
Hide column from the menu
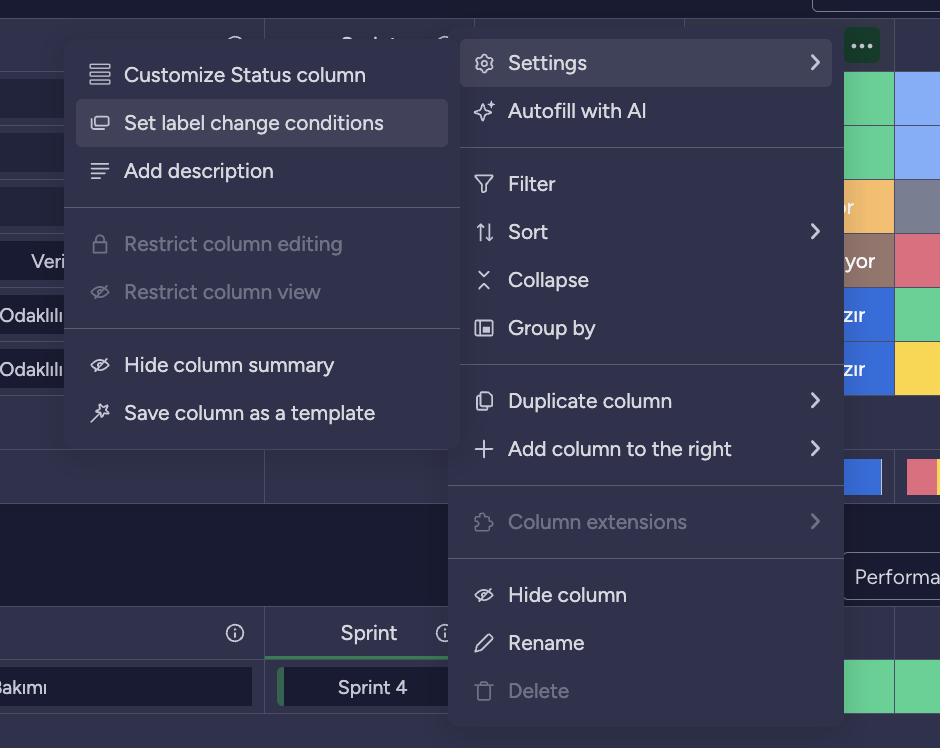tap(646, 595)
